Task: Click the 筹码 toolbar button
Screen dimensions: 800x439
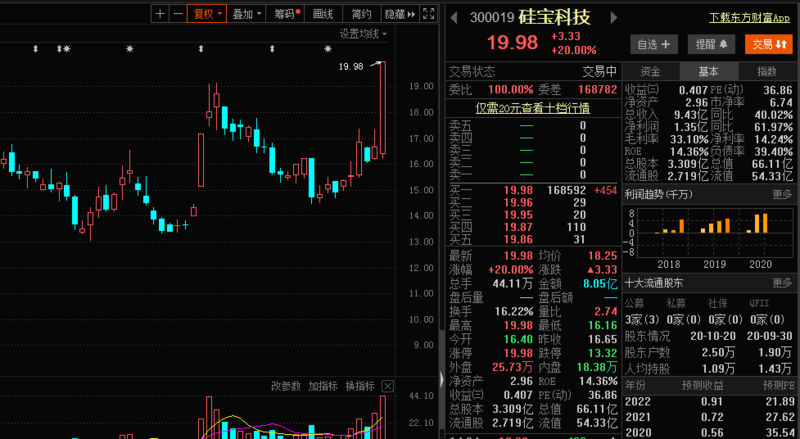Action: [x=285, y=14]
